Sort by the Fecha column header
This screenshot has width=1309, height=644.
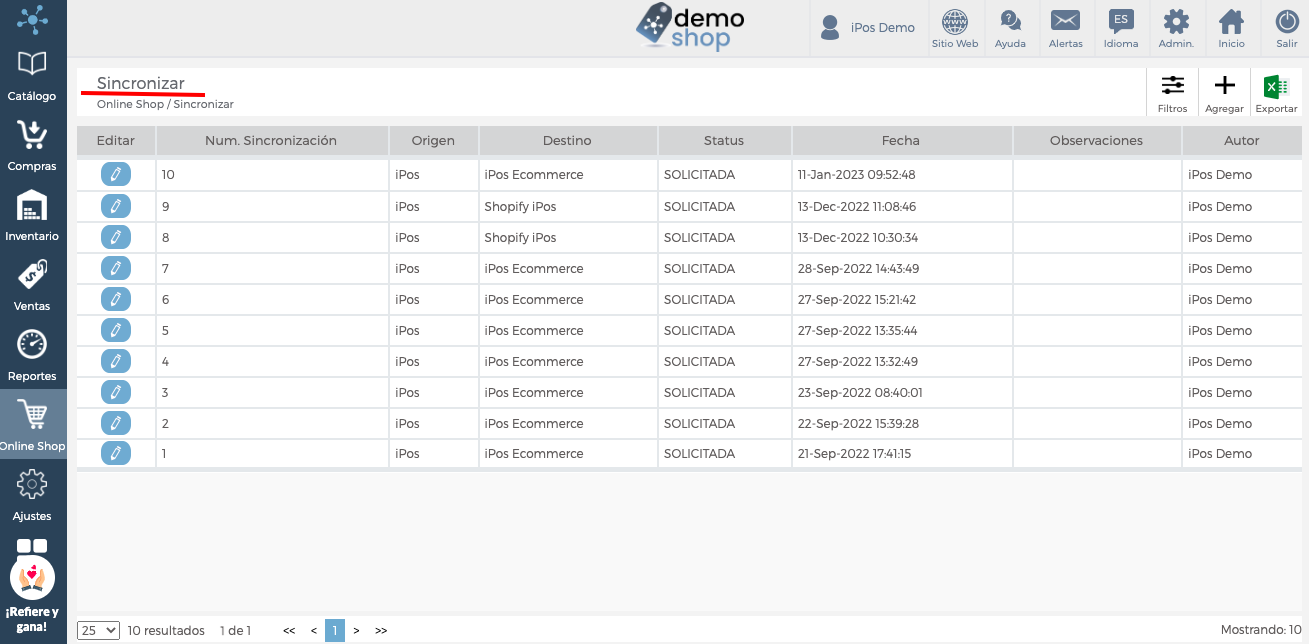901,141
